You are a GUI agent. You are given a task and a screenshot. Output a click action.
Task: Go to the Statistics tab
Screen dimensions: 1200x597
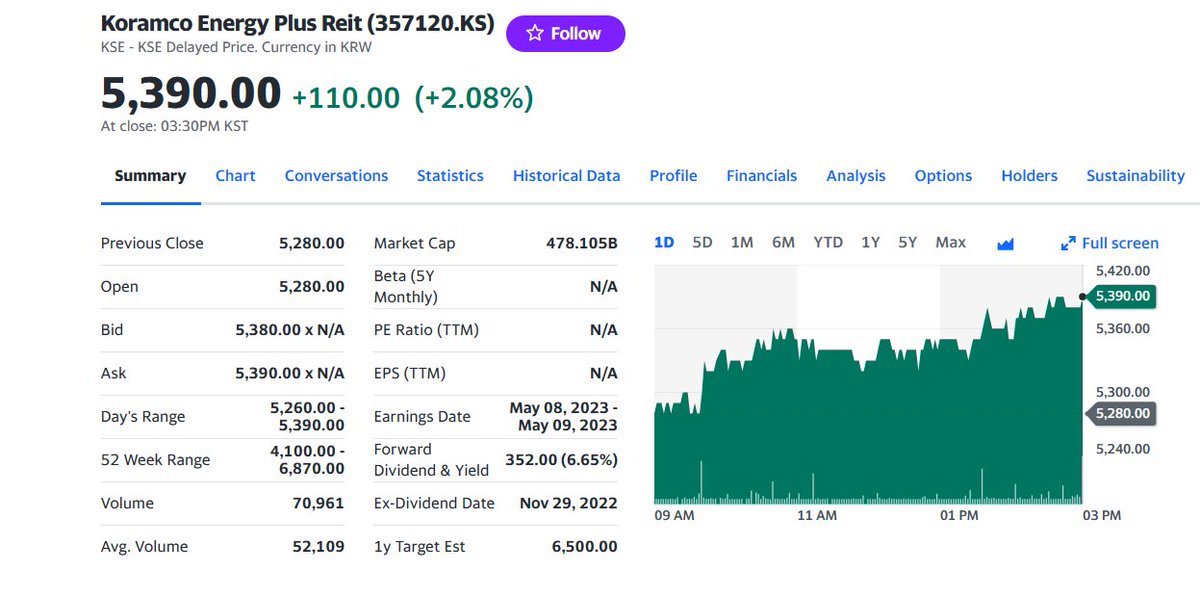click(450, 175)
